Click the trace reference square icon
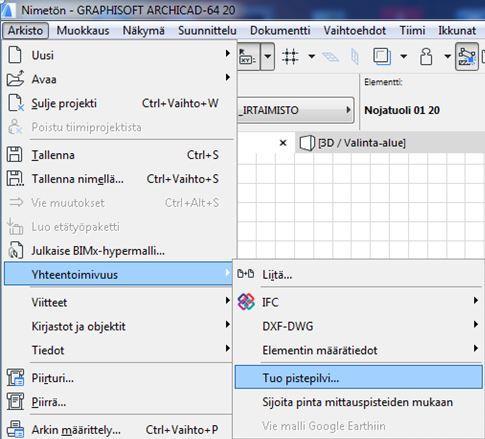This screenshot has height=439, width=485. (x=382, y=56)
